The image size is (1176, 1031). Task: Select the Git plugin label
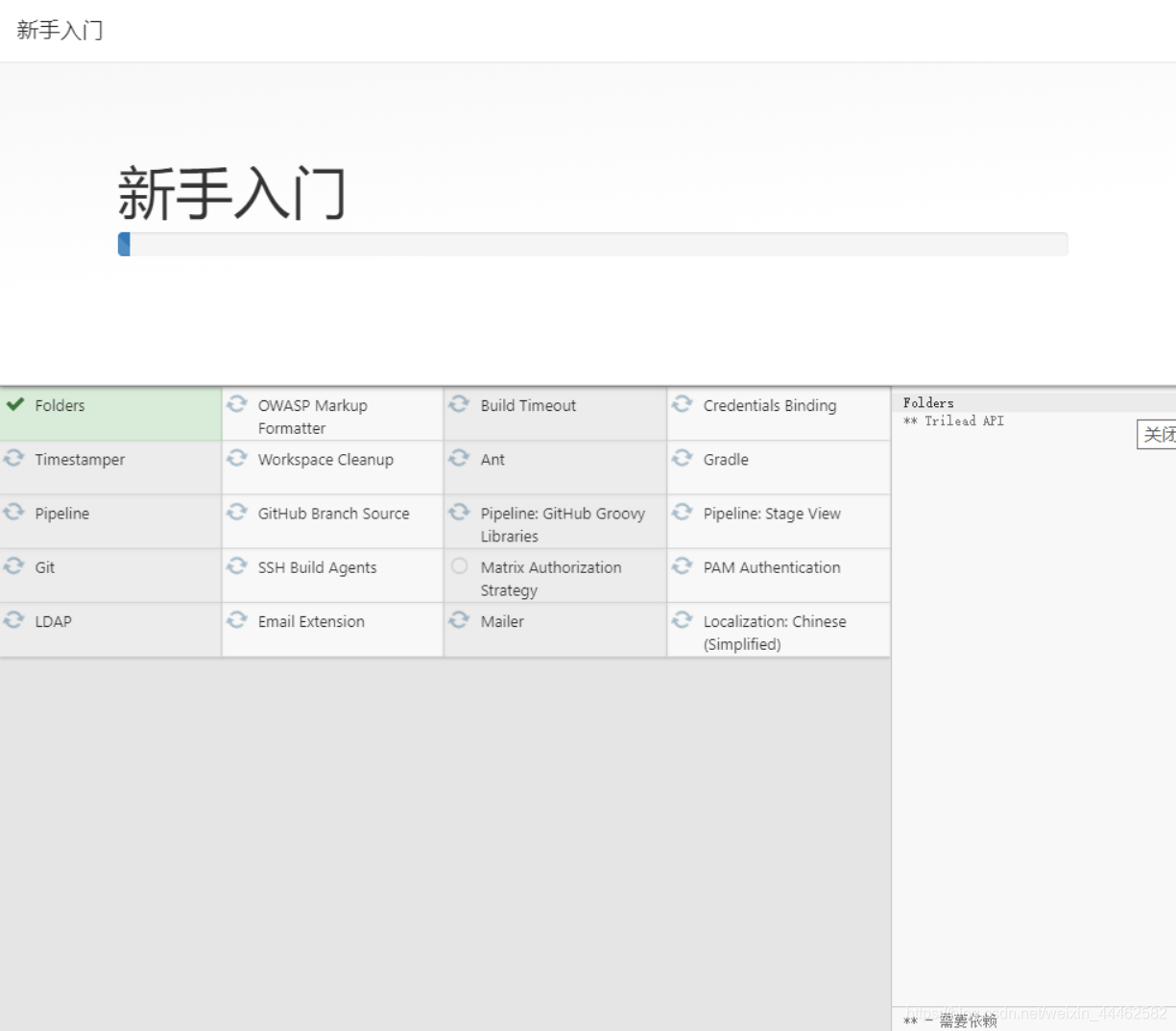(x=45, y=567)
